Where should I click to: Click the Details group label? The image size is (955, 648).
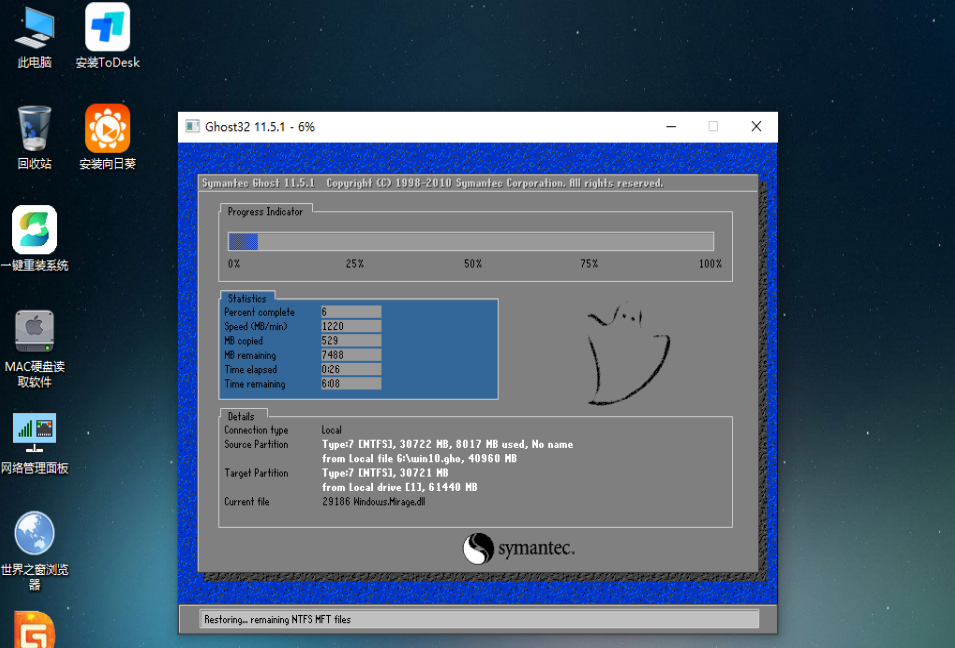click(x=241, y=417)
